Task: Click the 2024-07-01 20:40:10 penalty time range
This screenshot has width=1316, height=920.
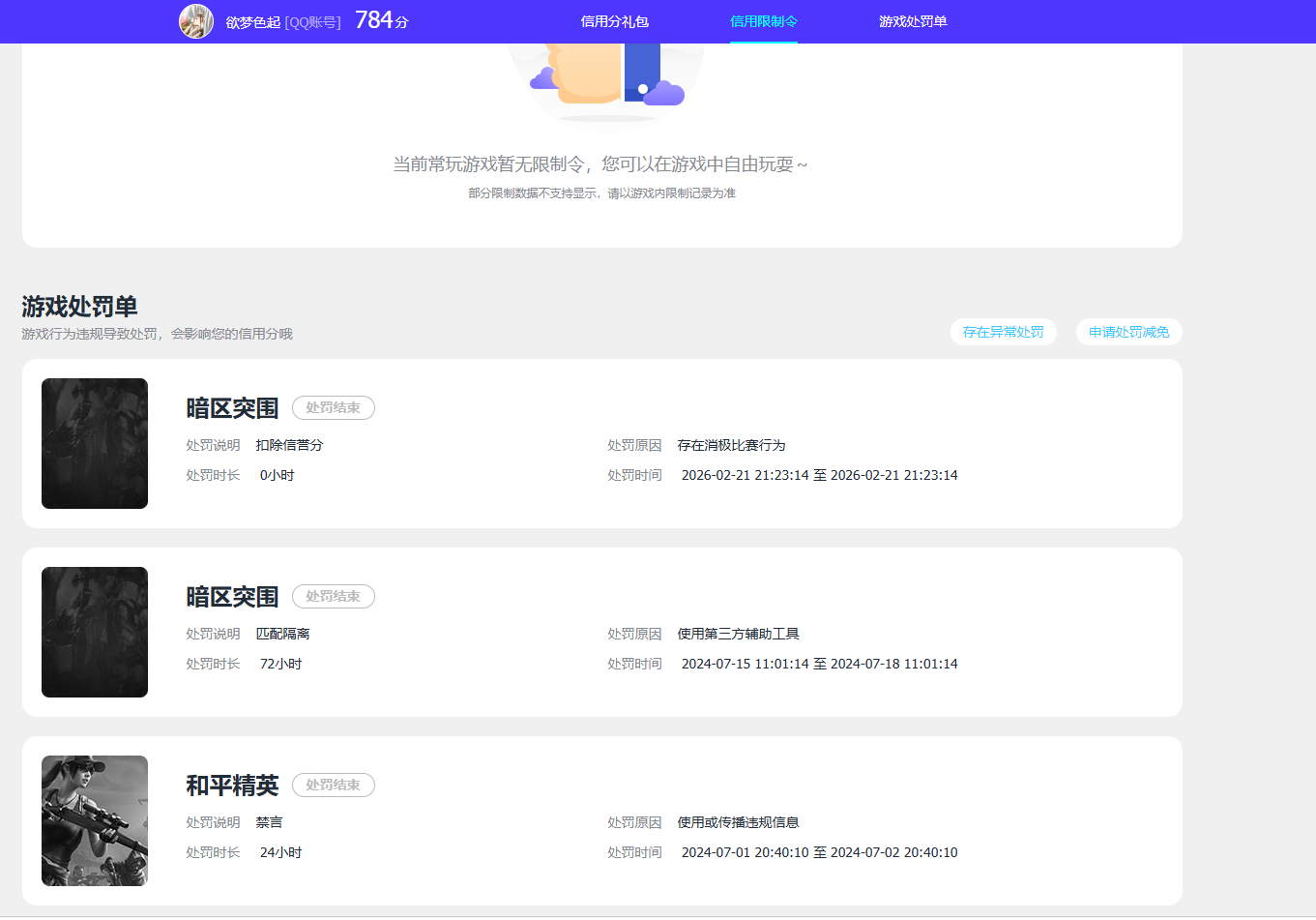Action: [x=820, y=852]
